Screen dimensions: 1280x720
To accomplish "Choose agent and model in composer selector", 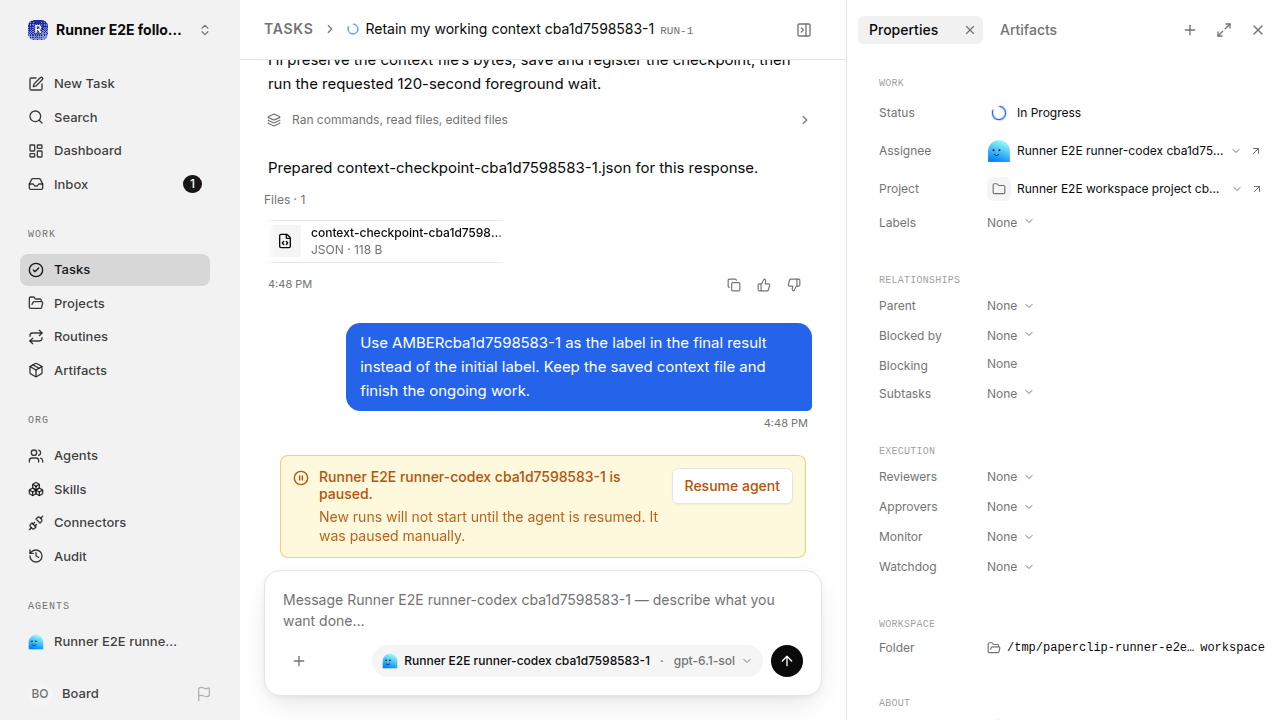I will 567,661.
